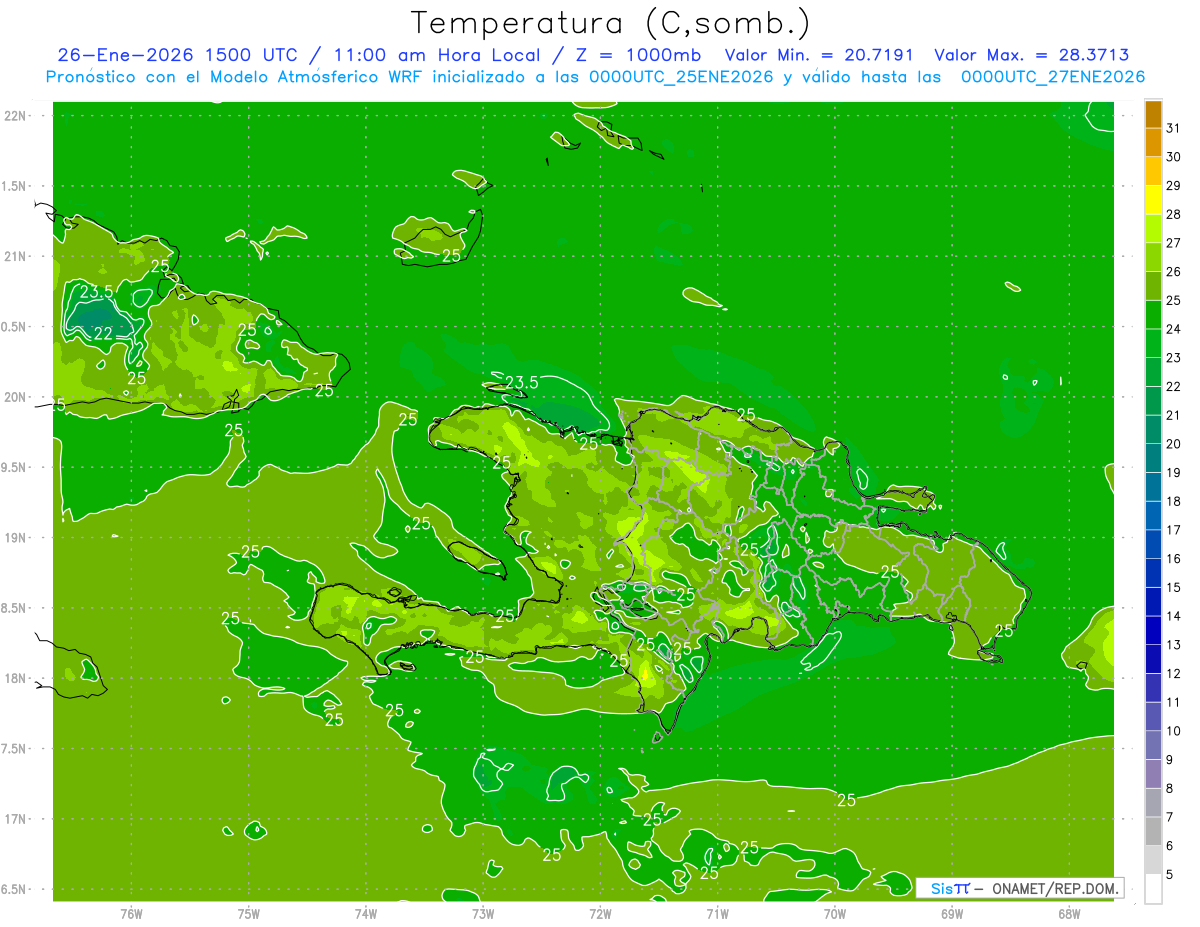The height and width of the screenshot is (927, 1200).
Task: Pick the white swatch below legend value 5
Action: pos(1153,889)
